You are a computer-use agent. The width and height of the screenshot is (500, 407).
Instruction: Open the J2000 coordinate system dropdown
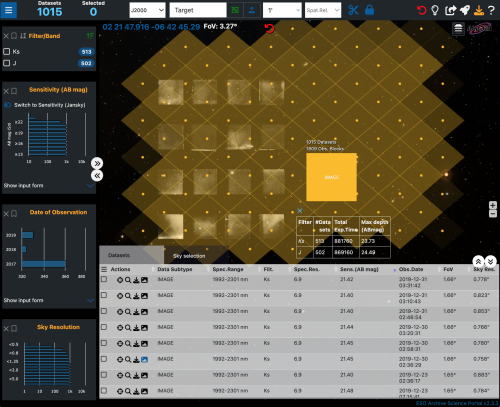pos(147,10)
